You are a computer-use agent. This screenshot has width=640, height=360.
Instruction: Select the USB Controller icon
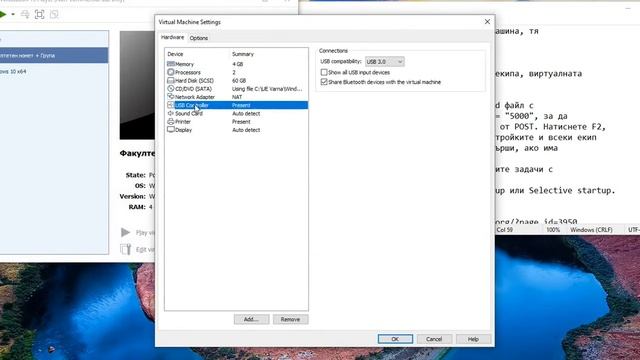click(x=171, y=105)
